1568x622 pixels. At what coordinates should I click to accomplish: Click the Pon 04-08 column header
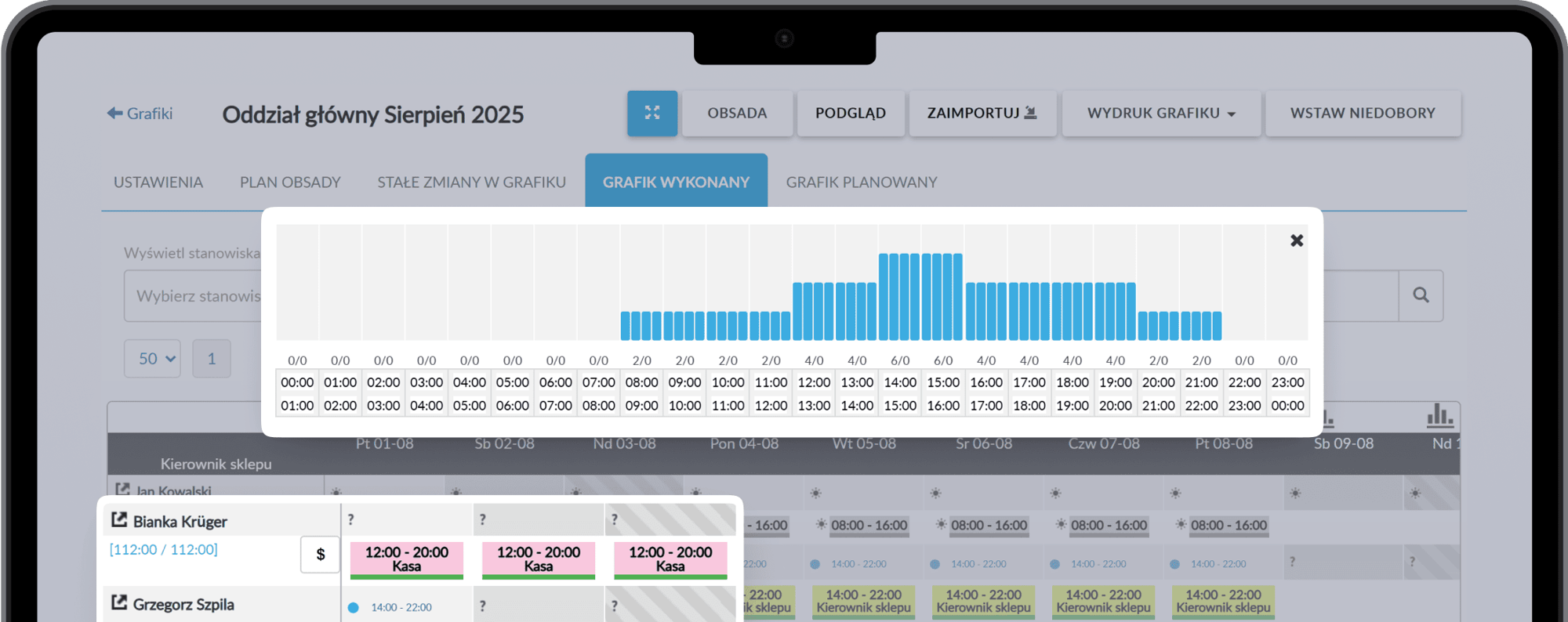coord(744,443)
